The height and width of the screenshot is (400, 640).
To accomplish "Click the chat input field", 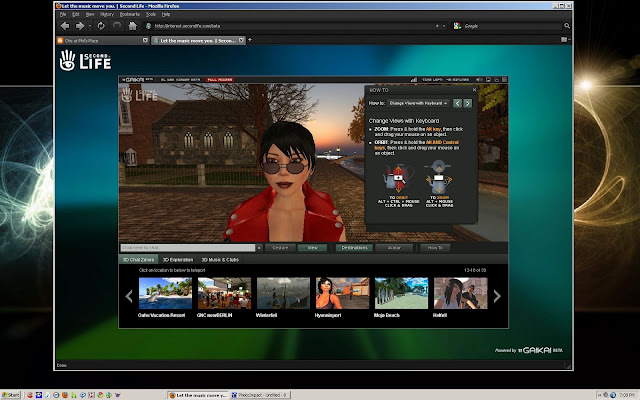I will click(x=188, y=248).
